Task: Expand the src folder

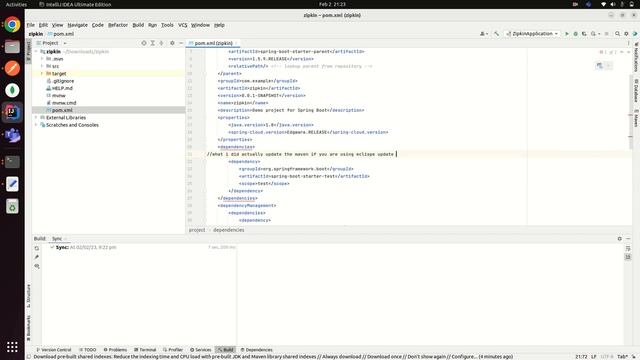Action: [42, 66]
